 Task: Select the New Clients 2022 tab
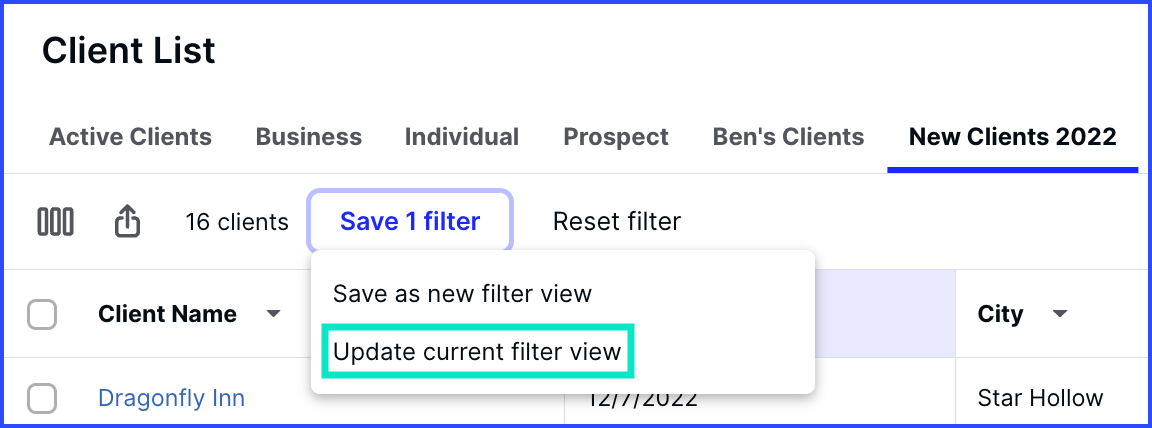point(1012,137)
